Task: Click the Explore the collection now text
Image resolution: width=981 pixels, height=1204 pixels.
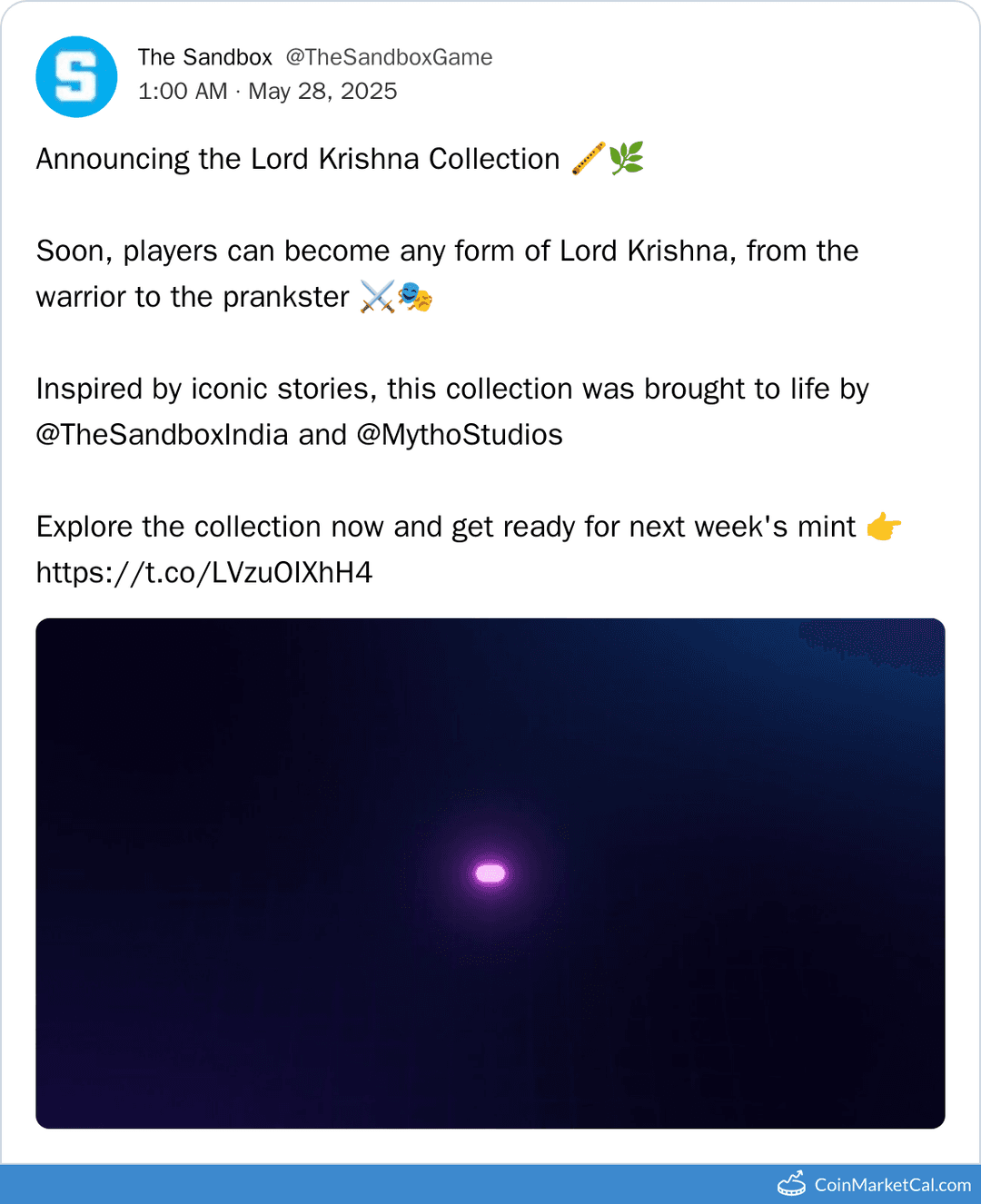Action: click(445, 527)
